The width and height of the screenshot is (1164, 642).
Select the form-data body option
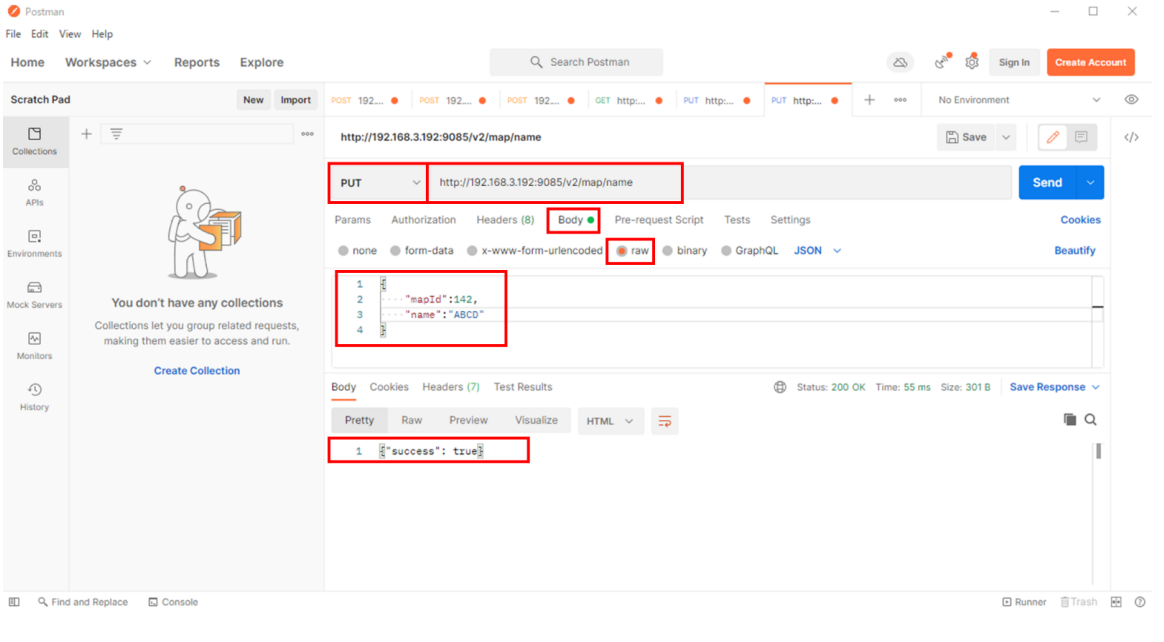[396, 251]
